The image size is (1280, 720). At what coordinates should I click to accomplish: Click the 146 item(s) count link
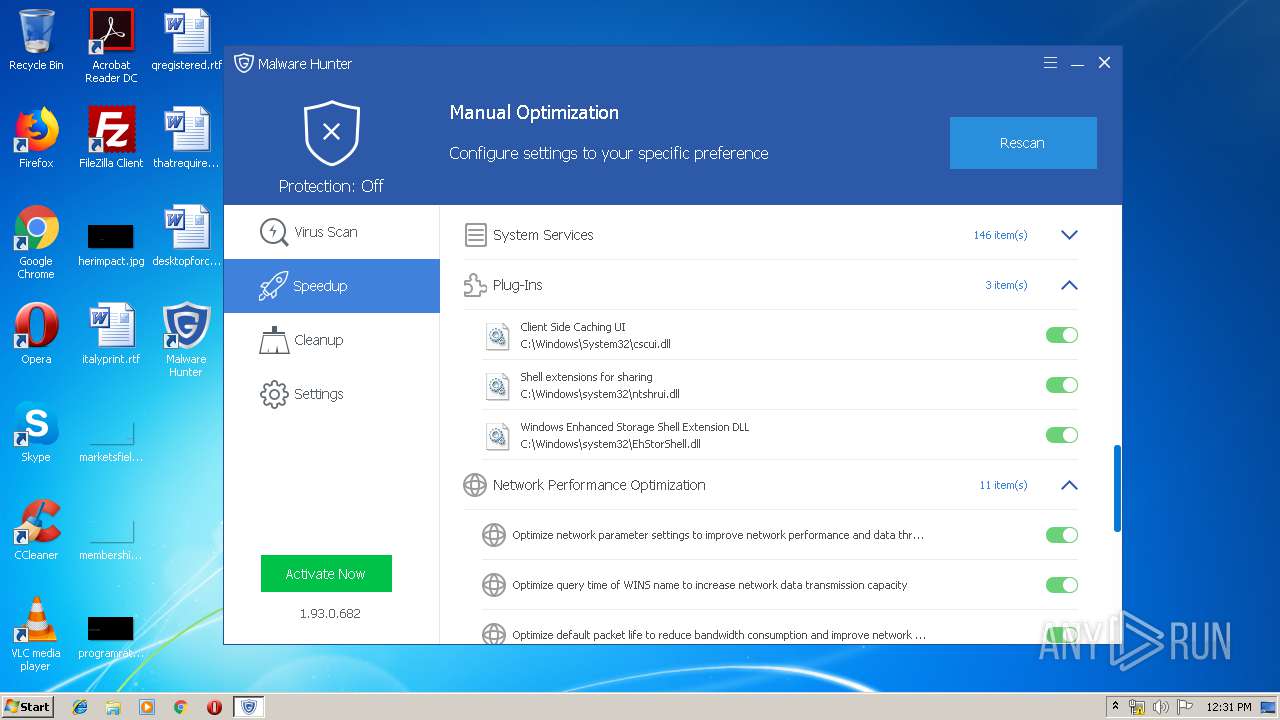[1000, 235]
